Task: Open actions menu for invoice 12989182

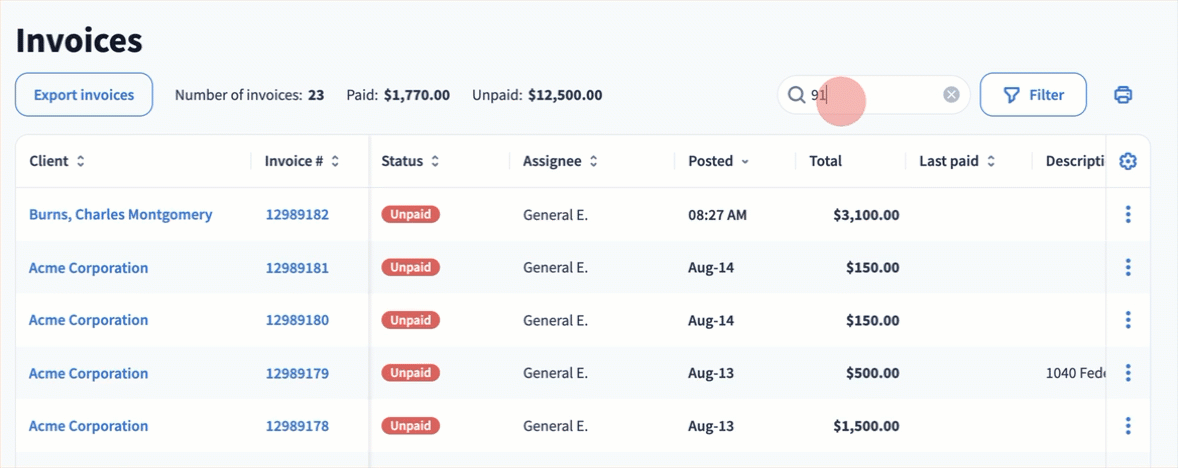Action: pyautogui.click(x=1128, y=214)
